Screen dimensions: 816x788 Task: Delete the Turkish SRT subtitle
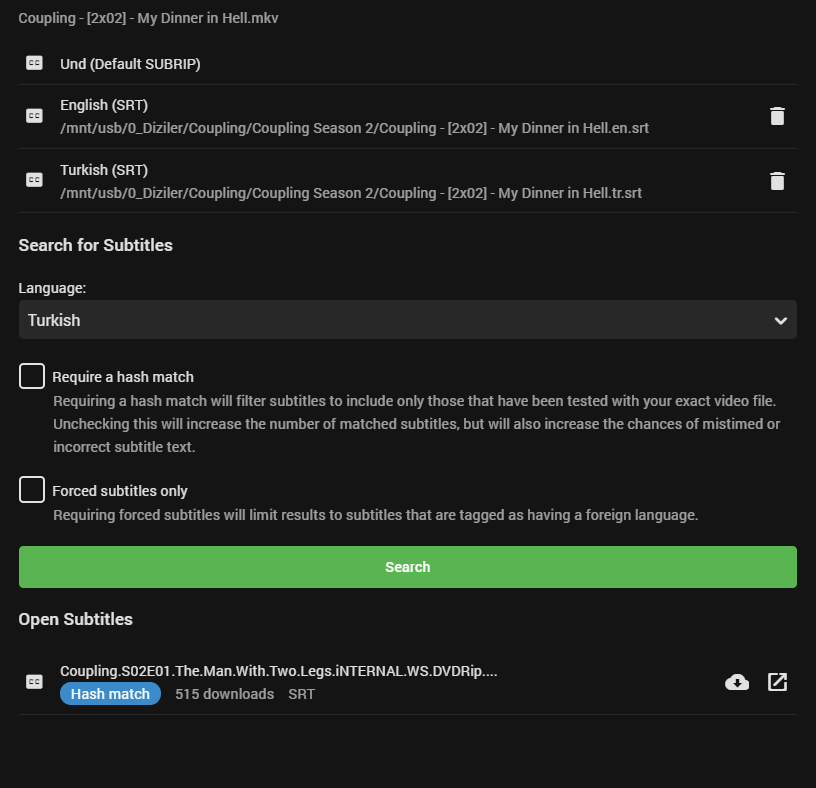click(777, 181)
